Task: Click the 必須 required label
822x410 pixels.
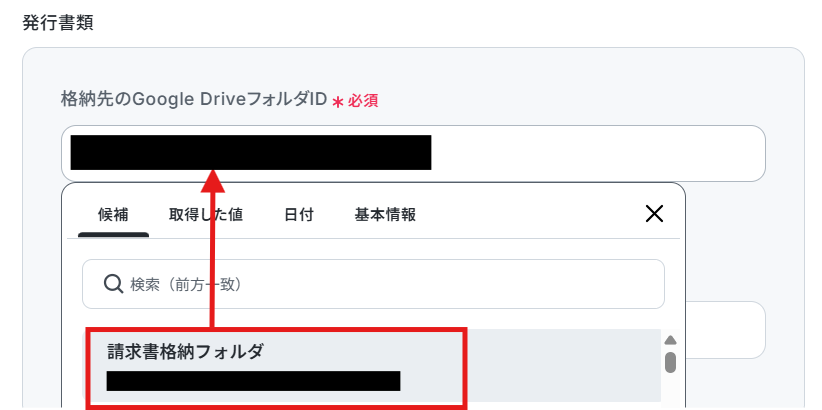Action: (363, 101)
